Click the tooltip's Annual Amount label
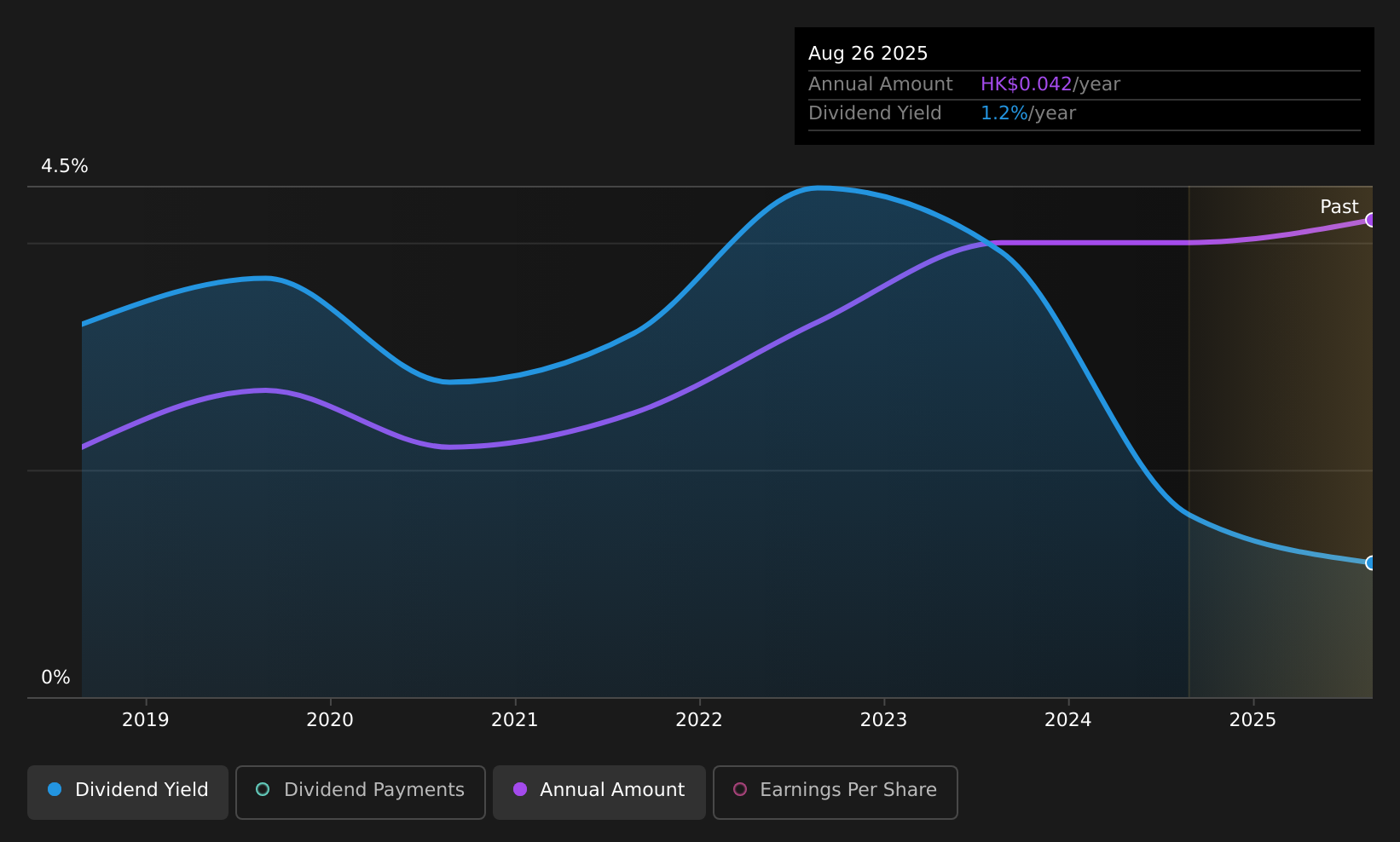This screenshot has width=1400, height=842. point(881,84)
